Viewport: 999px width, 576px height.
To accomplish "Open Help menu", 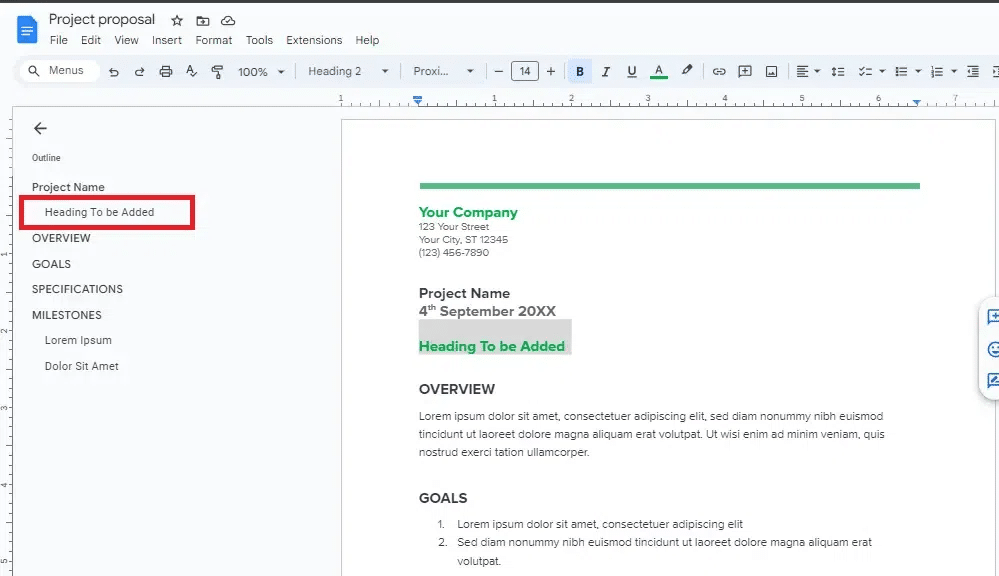I will 367,40.
